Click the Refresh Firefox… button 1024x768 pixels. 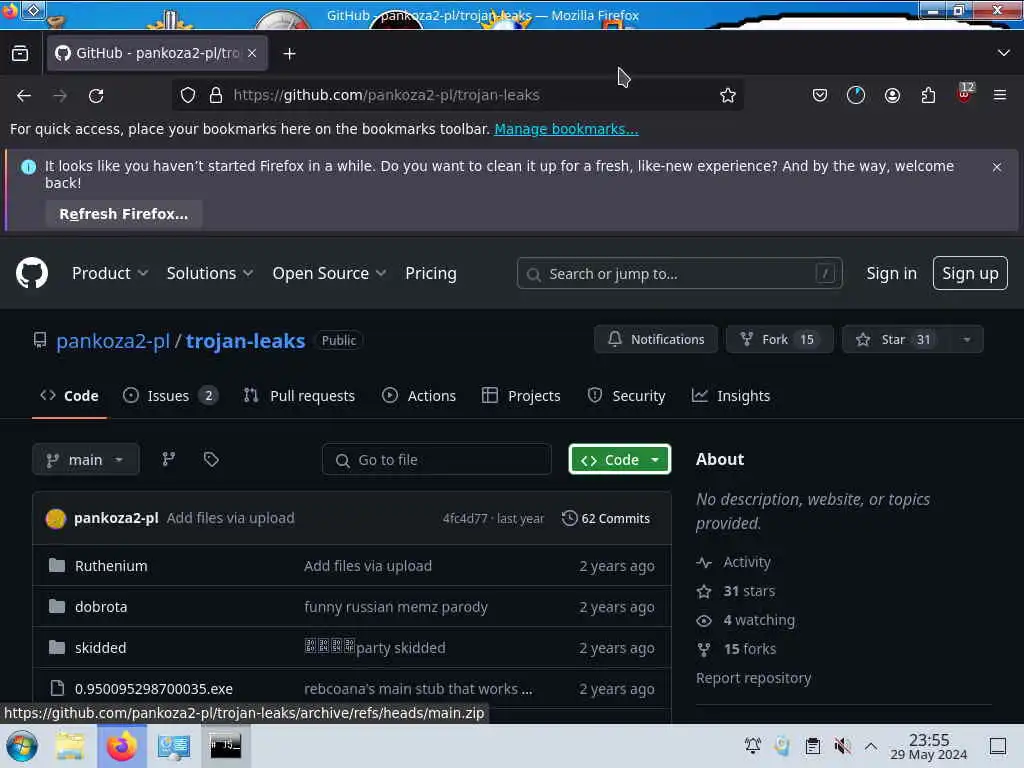tap(123, 214)
